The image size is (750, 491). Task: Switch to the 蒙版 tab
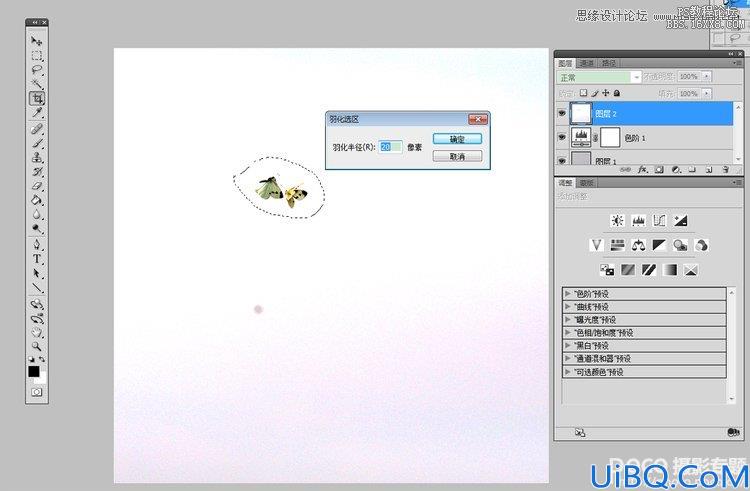586,183
